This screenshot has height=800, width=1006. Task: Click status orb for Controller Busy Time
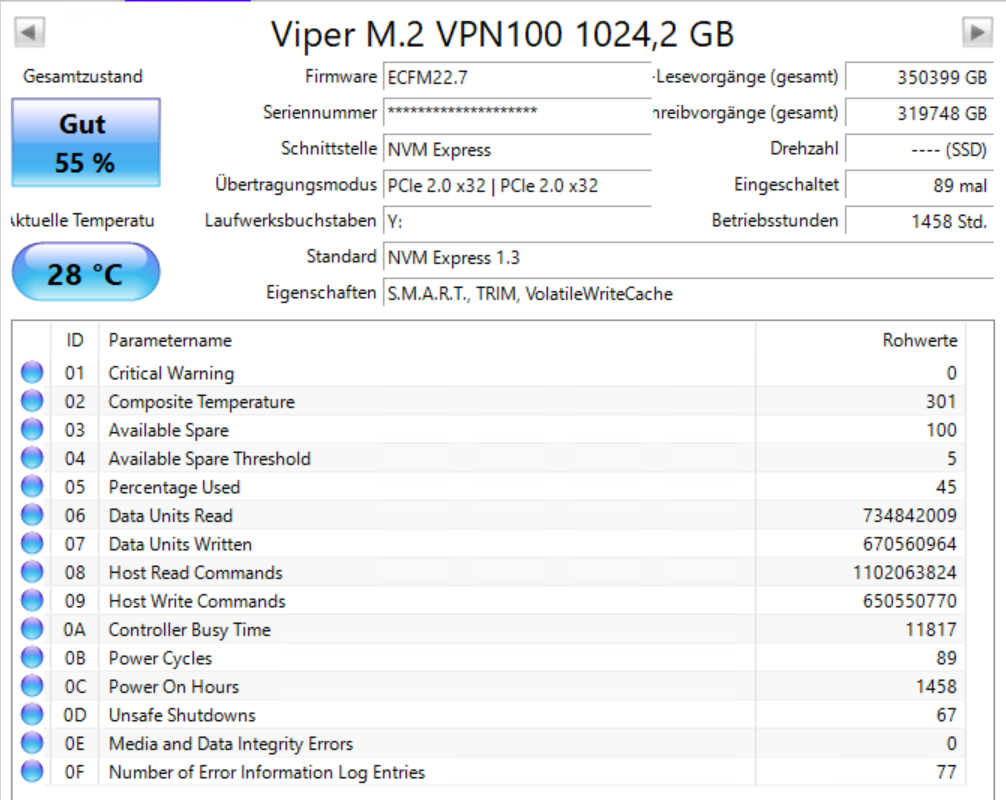click(x=32, y=629)
